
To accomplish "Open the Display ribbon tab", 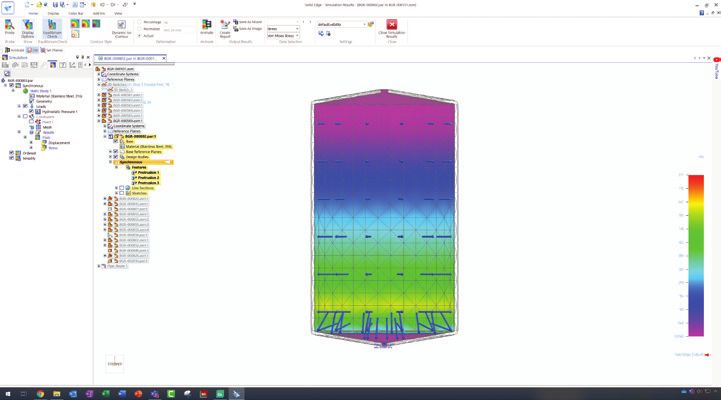I will coord(53,14).
